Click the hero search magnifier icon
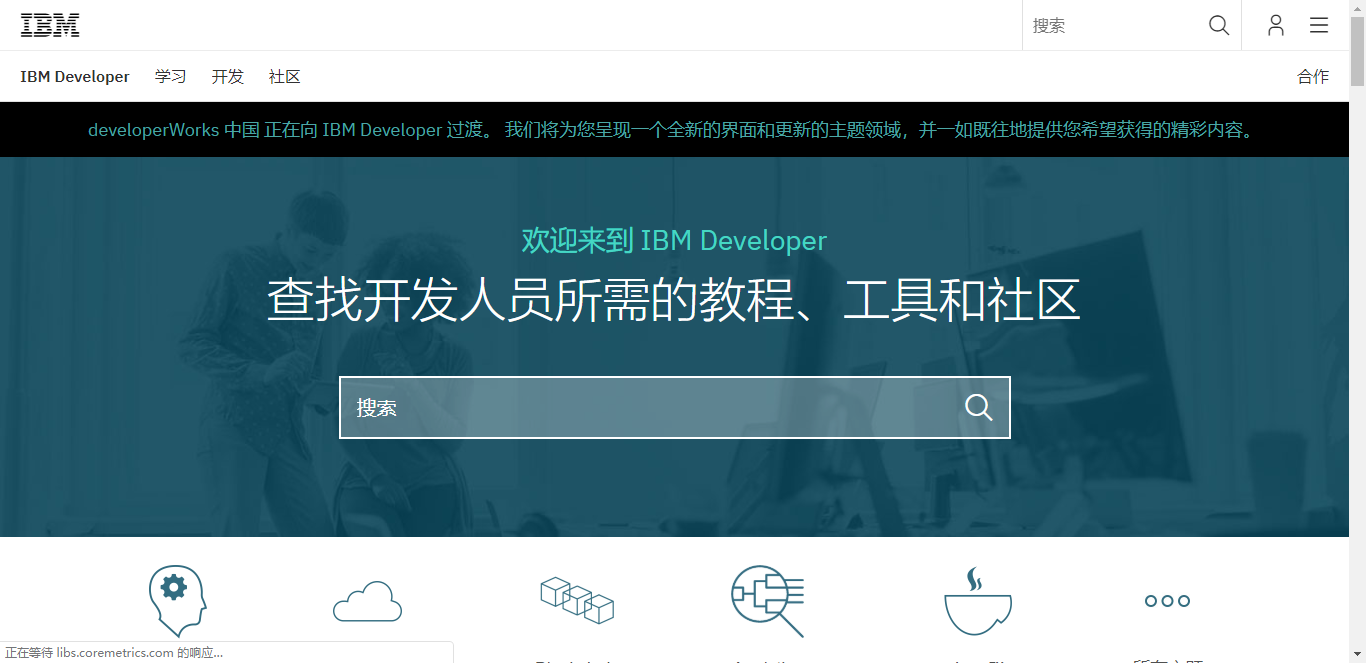 click(979, 407)
